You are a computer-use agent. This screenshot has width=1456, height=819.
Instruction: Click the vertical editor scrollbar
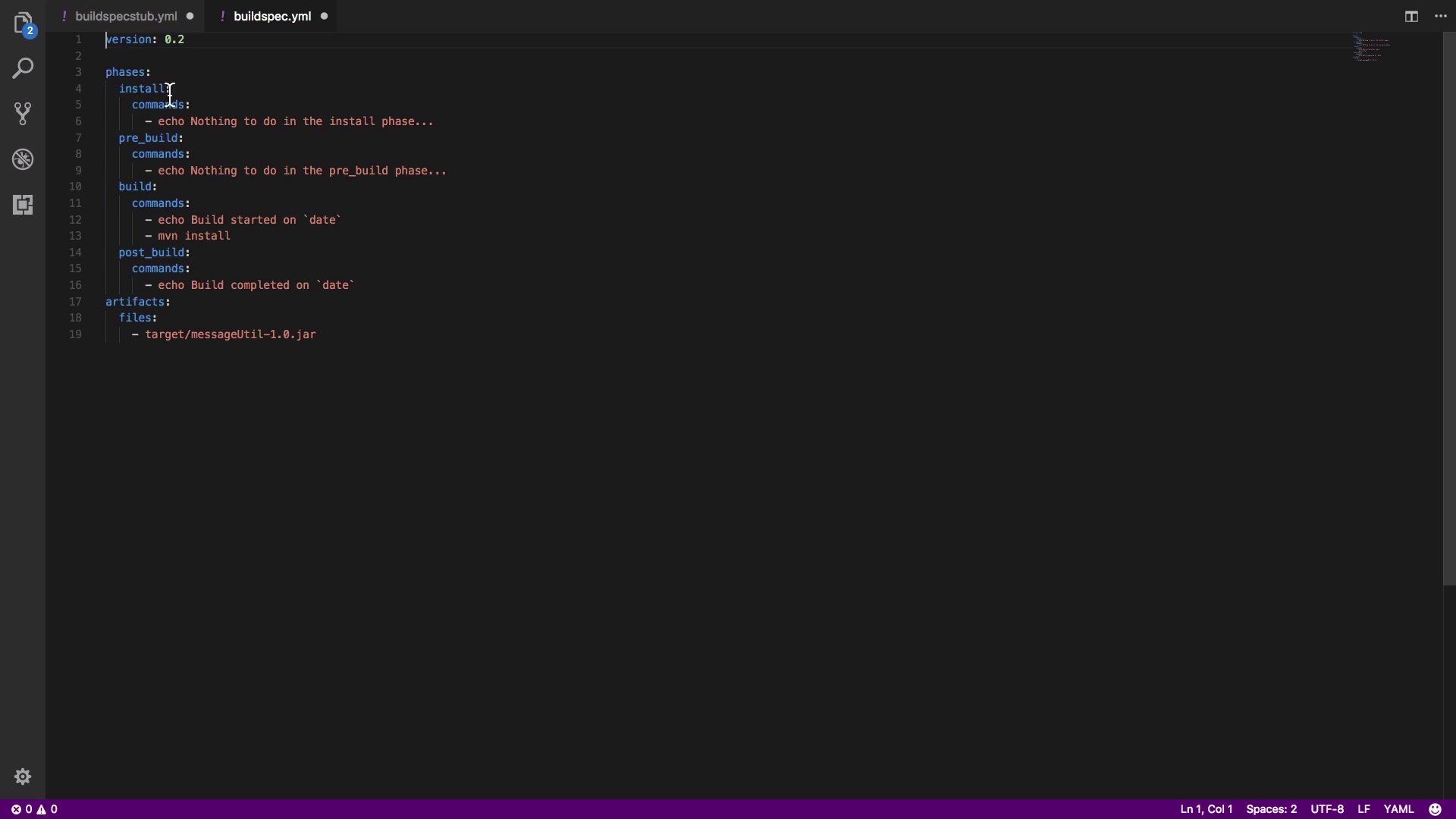coord(1449,303)
